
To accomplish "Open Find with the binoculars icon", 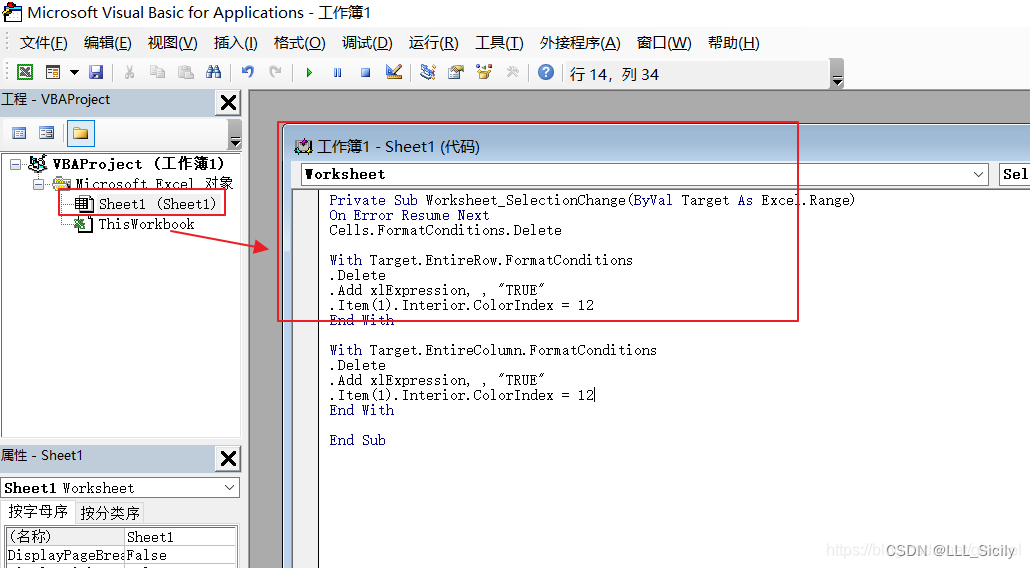I will tap(213, 72).
